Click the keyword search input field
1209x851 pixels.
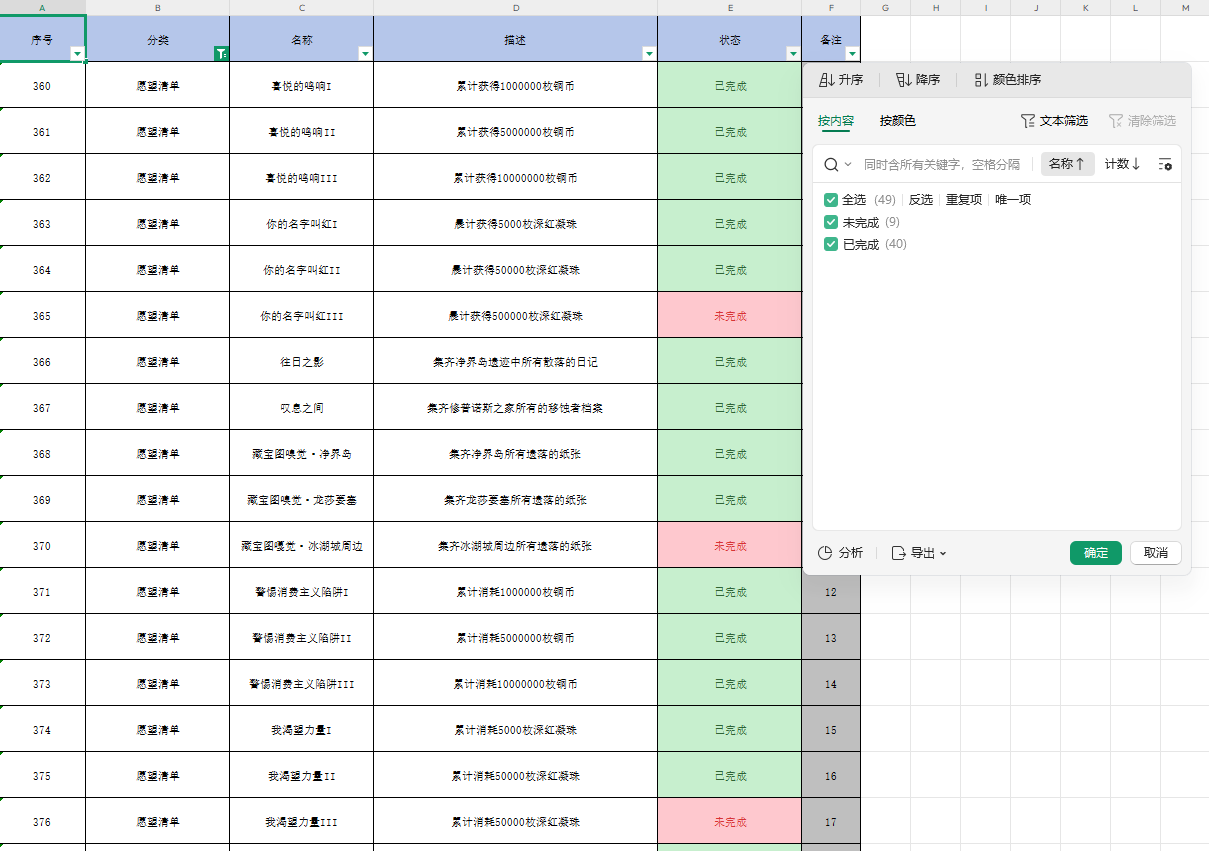tap(941, 164)
